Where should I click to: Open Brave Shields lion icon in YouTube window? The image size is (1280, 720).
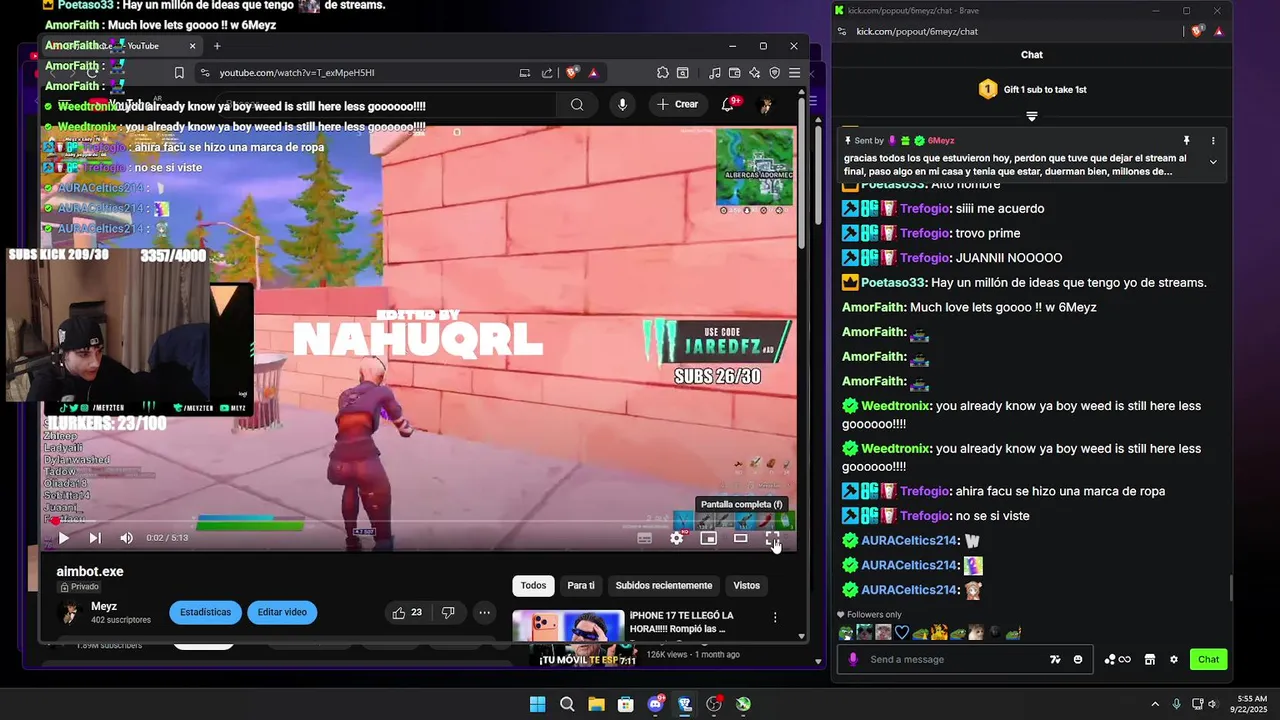click(572, 72)
